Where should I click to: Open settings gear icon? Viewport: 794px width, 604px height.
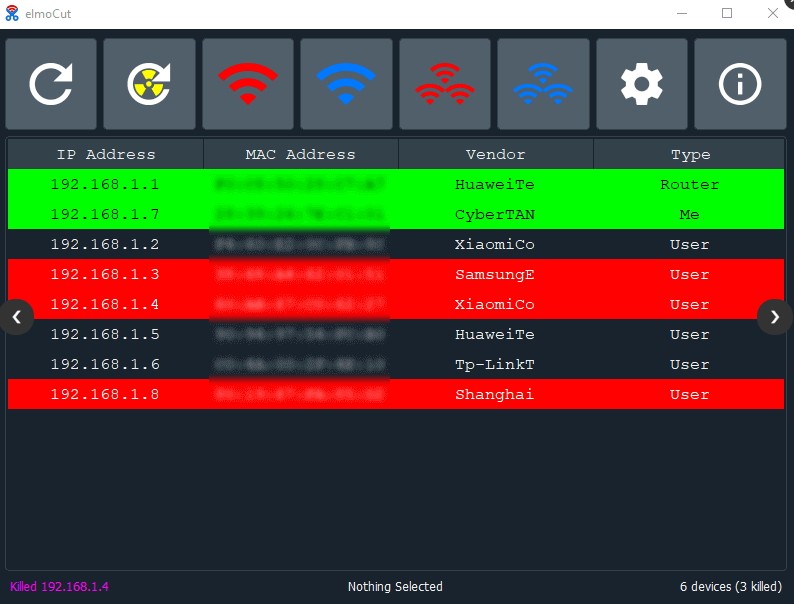642,84
